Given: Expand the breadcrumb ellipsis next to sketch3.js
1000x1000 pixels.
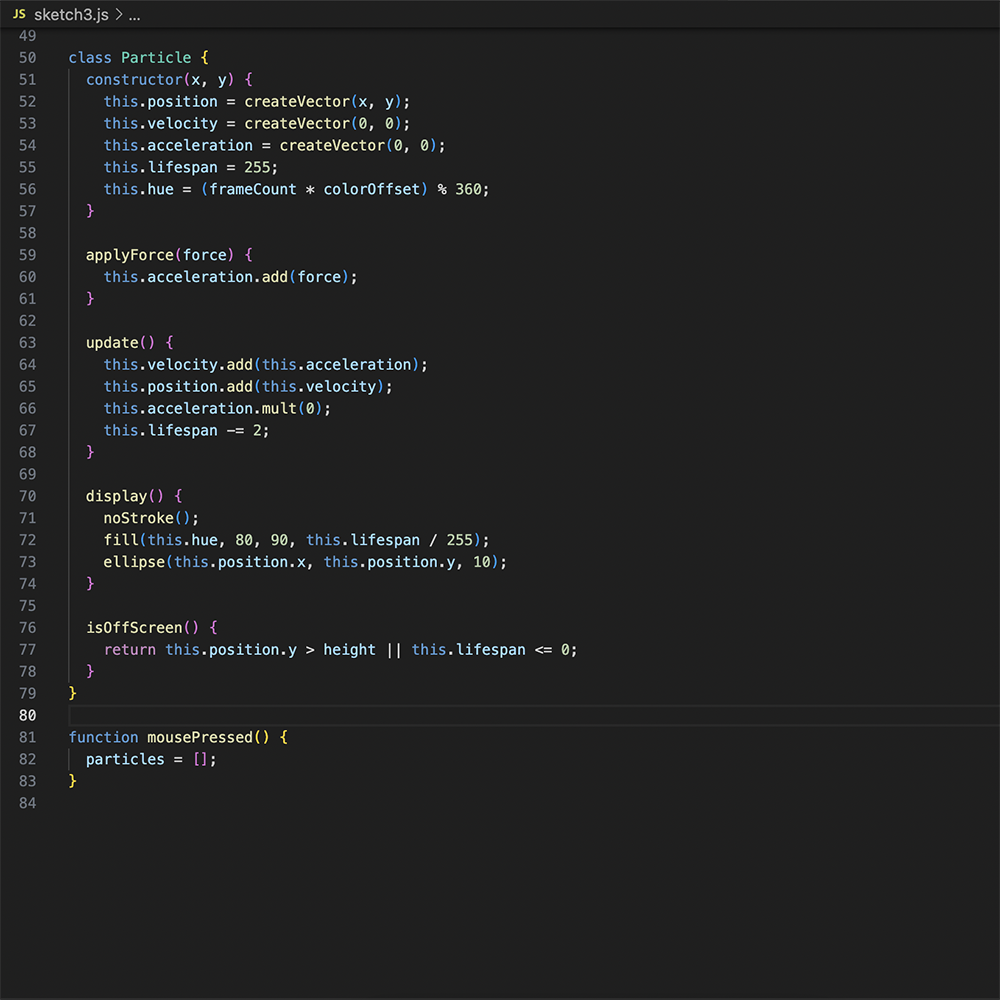Looking at the screenshot, I should [x=133, y=15].
